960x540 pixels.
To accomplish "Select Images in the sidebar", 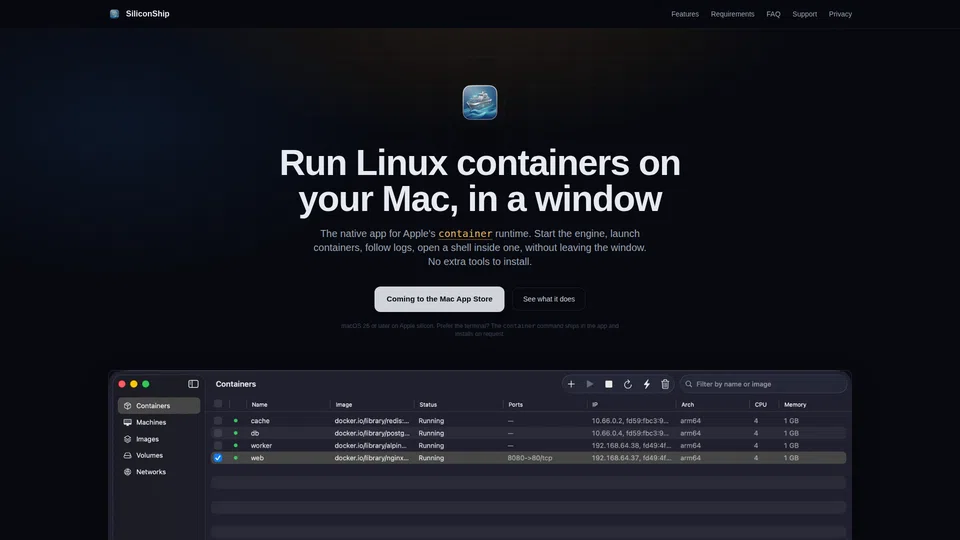I will (159, 439).
